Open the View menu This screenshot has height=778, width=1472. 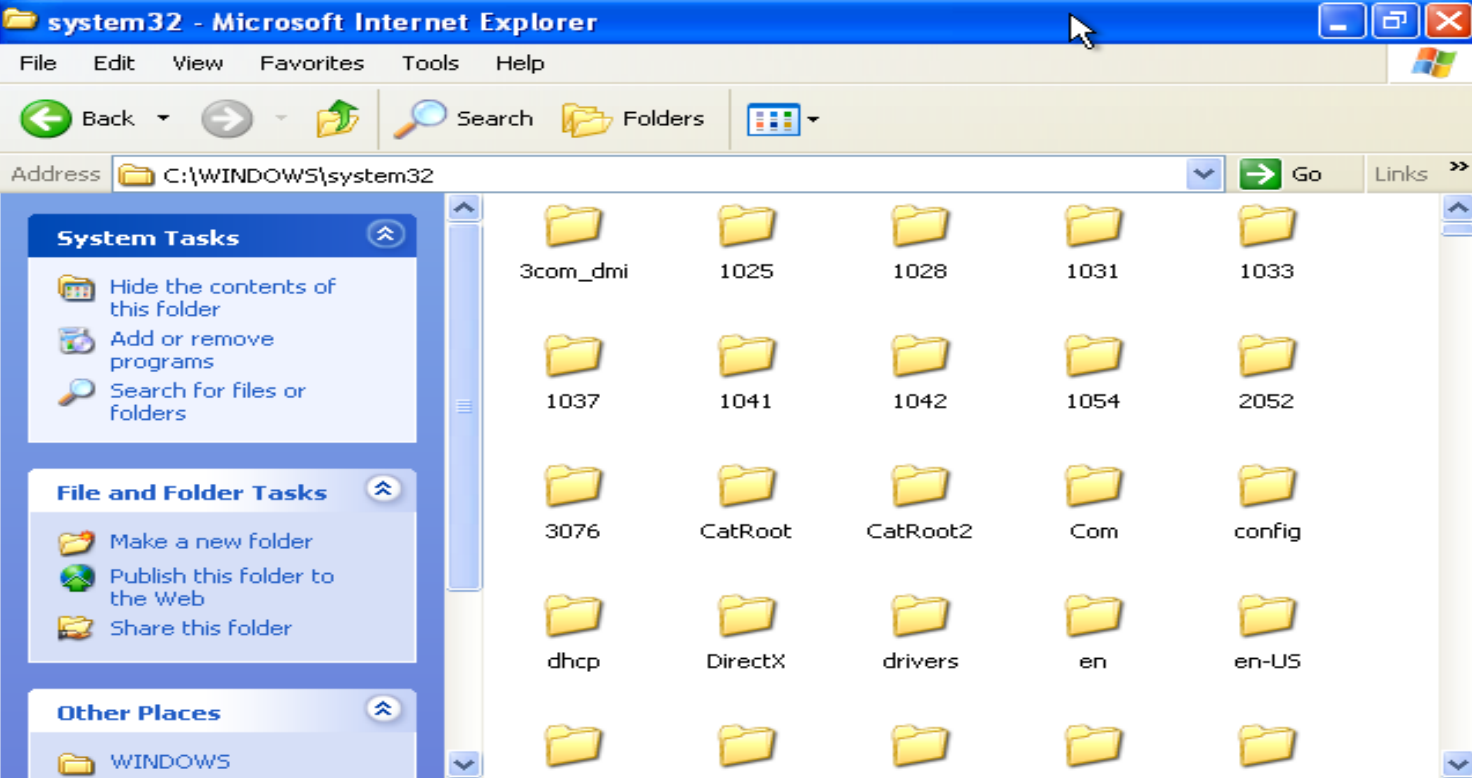click(197, 63)
